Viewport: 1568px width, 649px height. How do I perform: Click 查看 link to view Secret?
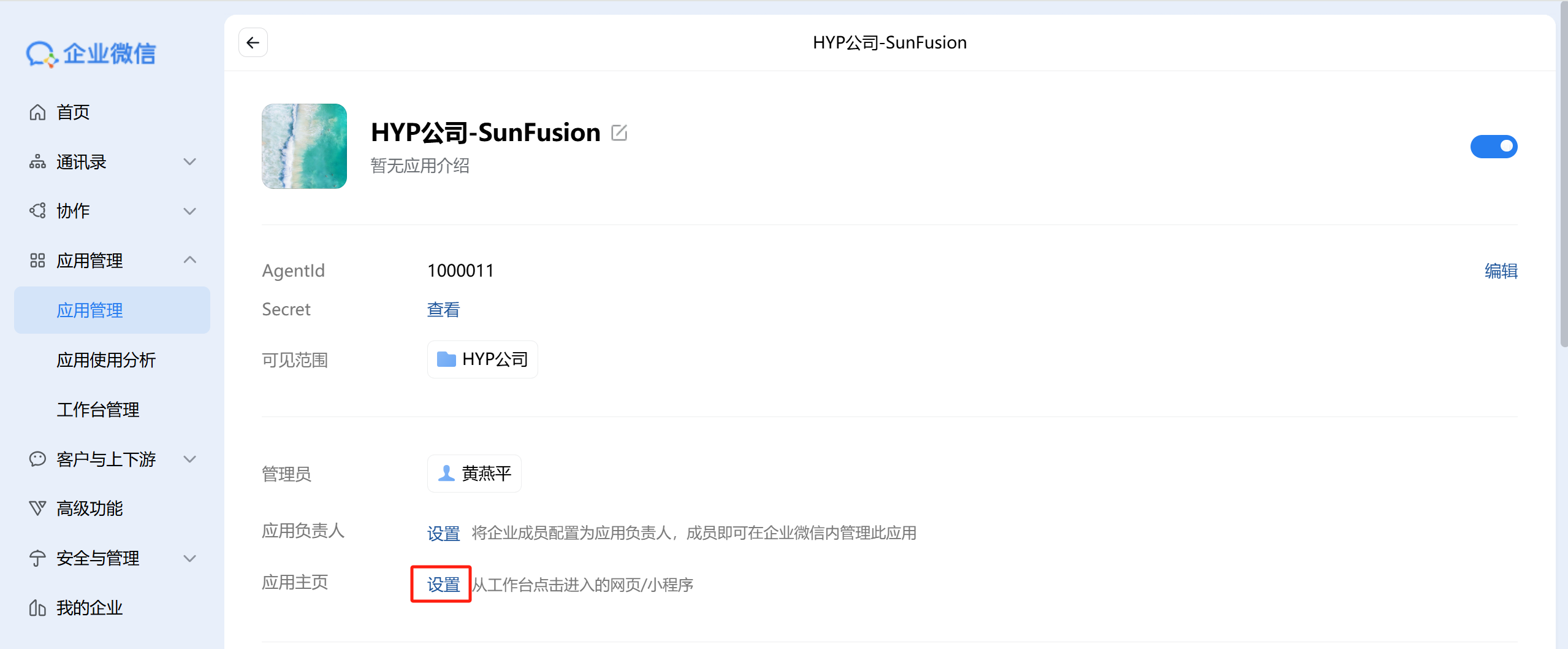[443, 310]
